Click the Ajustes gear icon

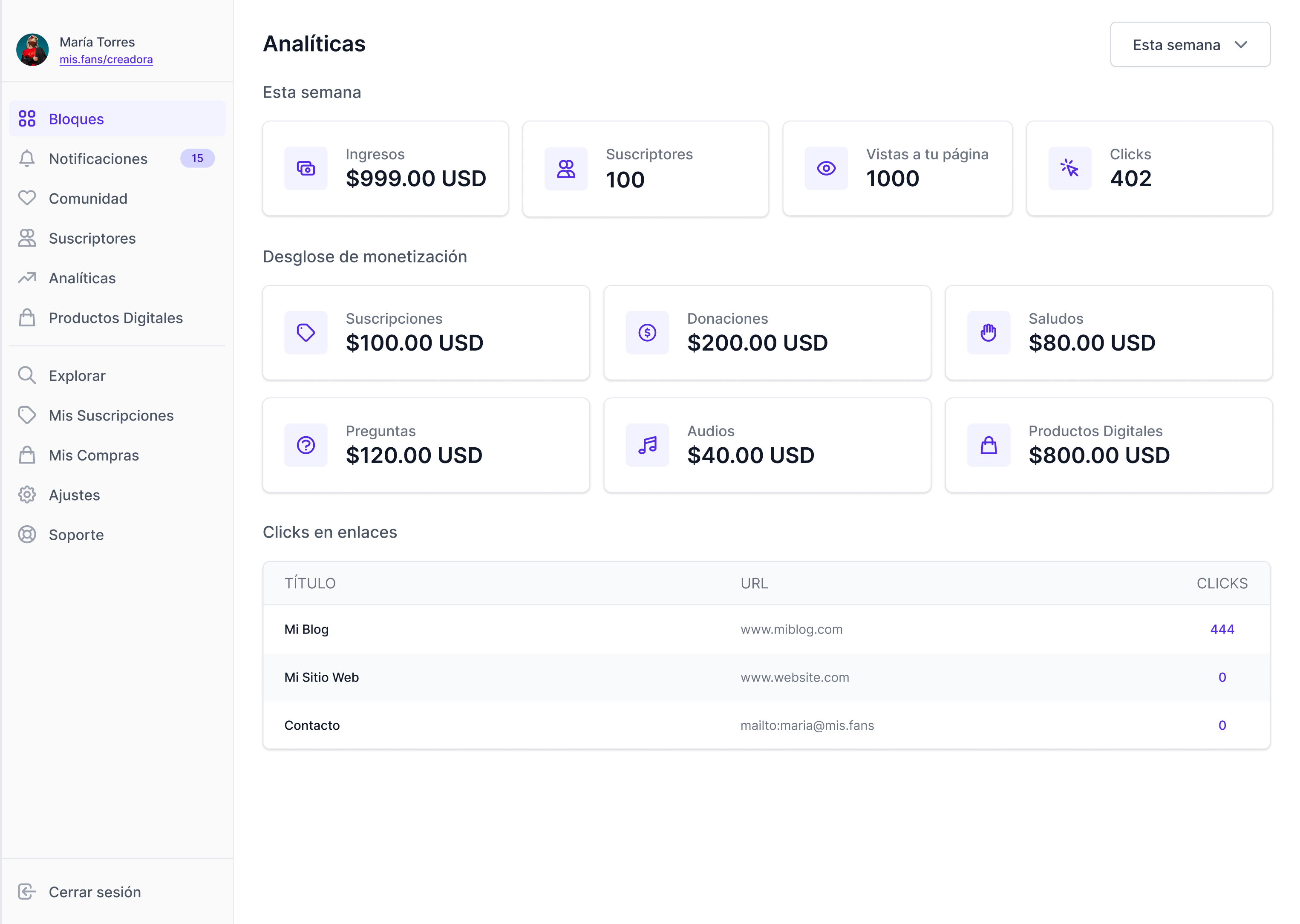tap(27, 495)
